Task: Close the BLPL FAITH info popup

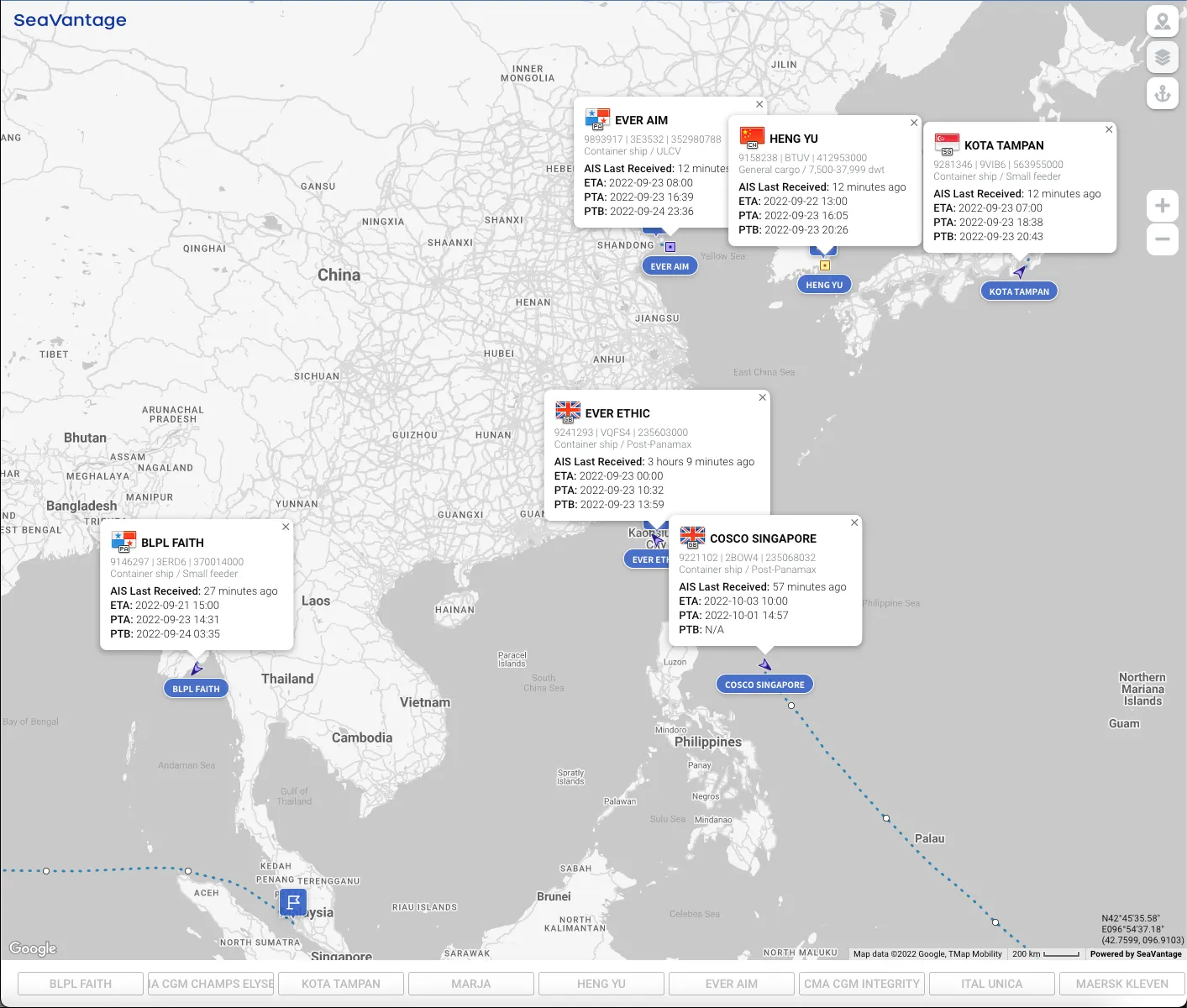Action: point(286,527)
